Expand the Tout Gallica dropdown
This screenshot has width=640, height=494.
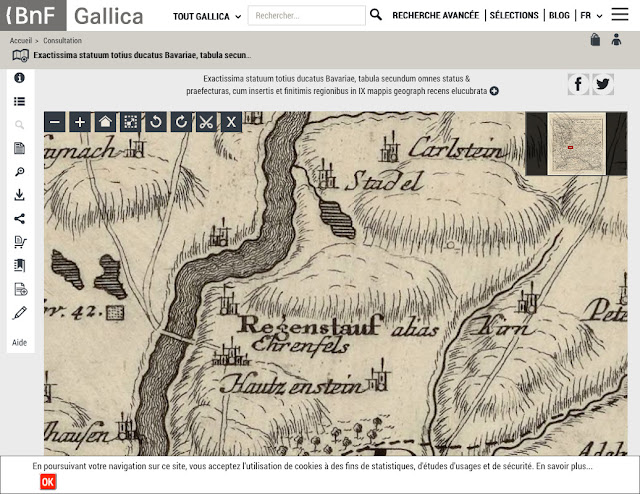[207, 16]
